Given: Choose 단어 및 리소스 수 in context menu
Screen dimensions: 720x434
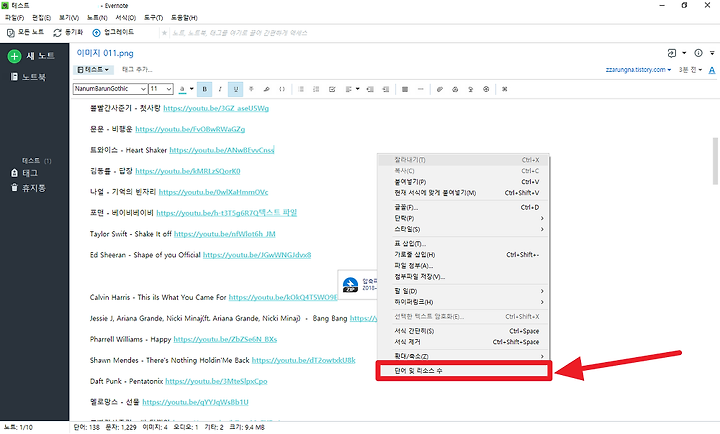Looking at the screenshot, I should click(464, 371).
